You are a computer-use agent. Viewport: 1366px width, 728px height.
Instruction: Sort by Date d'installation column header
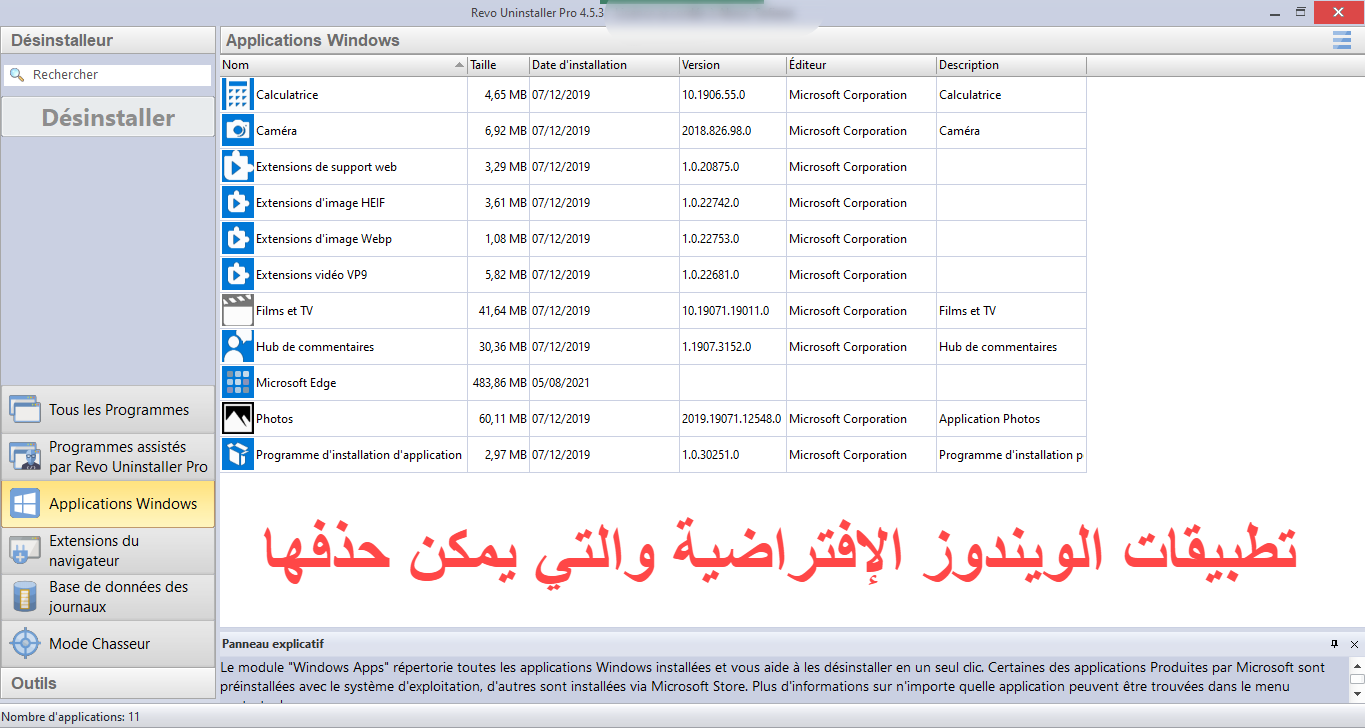tap(604, 65)
